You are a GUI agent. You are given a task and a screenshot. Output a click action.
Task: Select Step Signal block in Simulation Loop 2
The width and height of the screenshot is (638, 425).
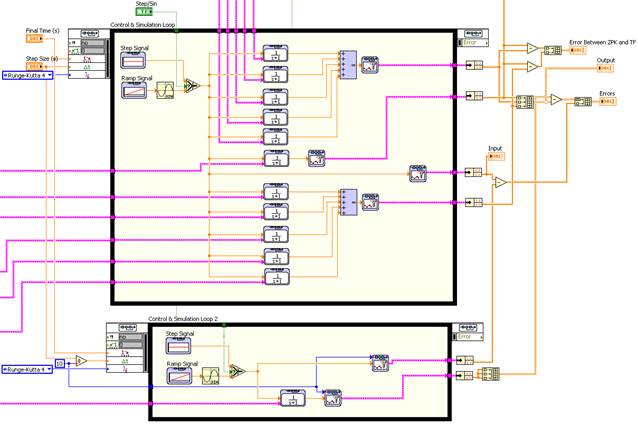tap(178, 346)
